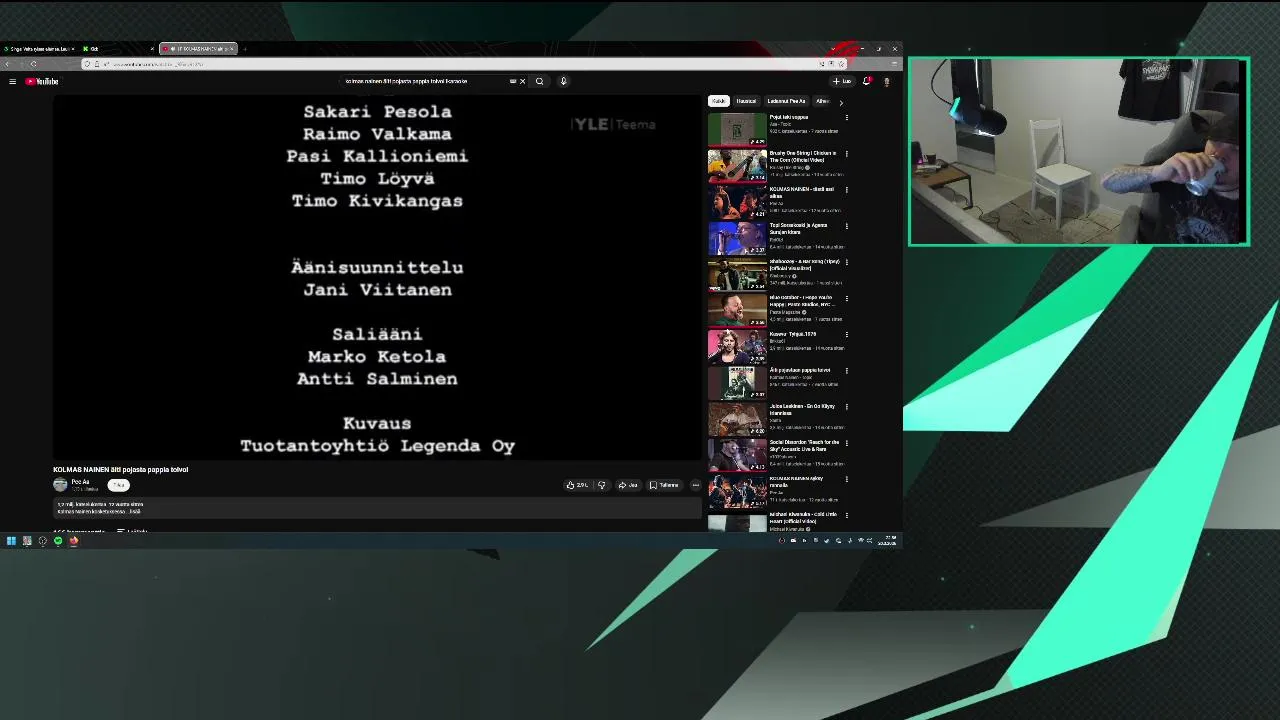Image resolution: width=1280 pixels, height=720 pixels.
Task: Open the YouTube hamburger guide menu
Action: [12, 81]
